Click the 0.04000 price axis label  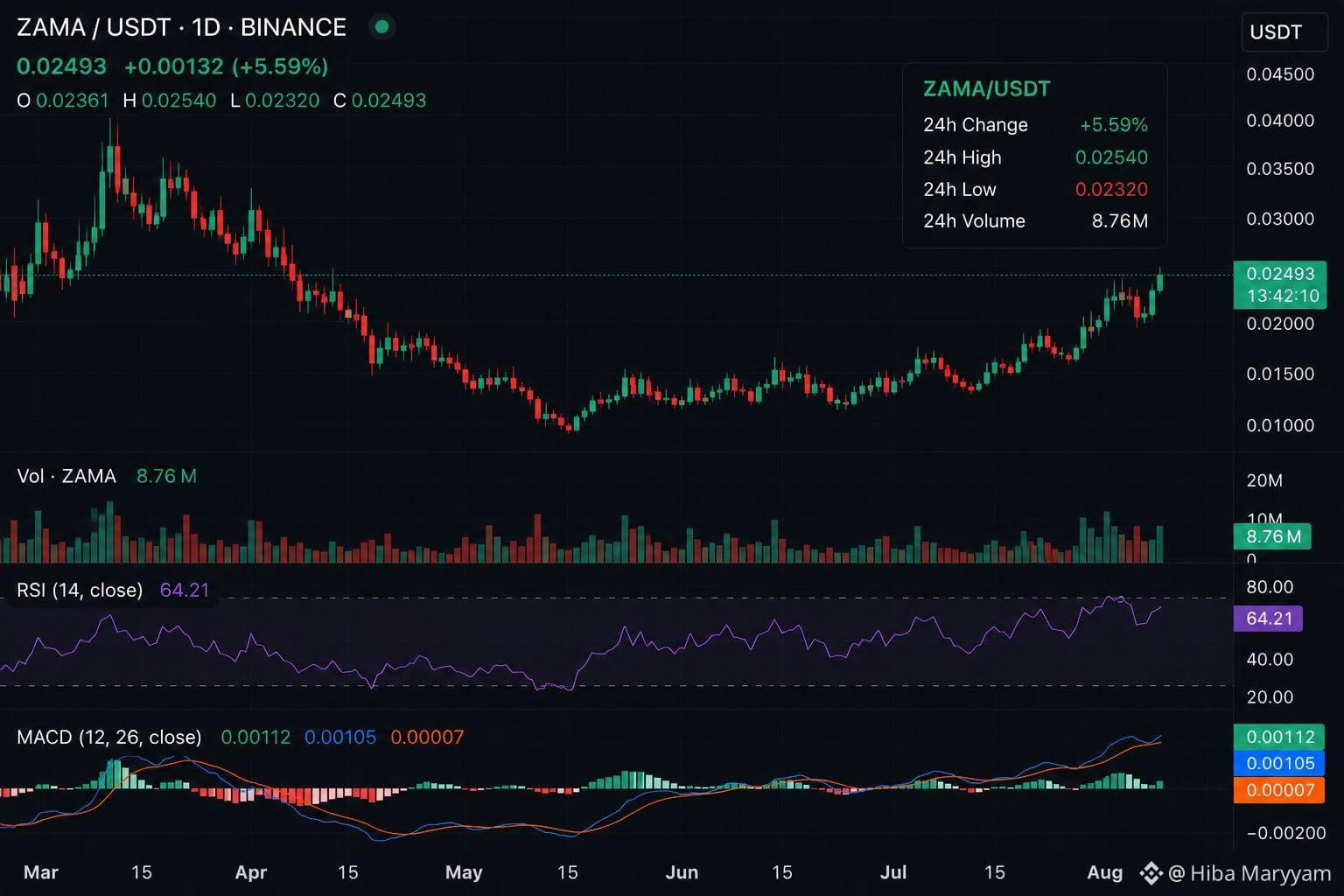1280,121
